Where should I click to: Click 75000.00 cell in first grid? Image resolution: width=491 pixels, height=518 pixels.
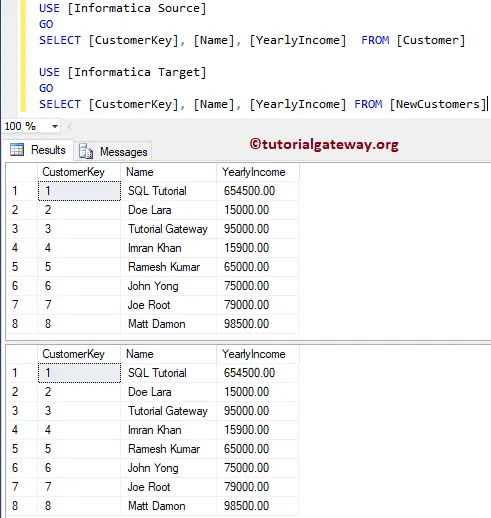click(x=257, y=286)
